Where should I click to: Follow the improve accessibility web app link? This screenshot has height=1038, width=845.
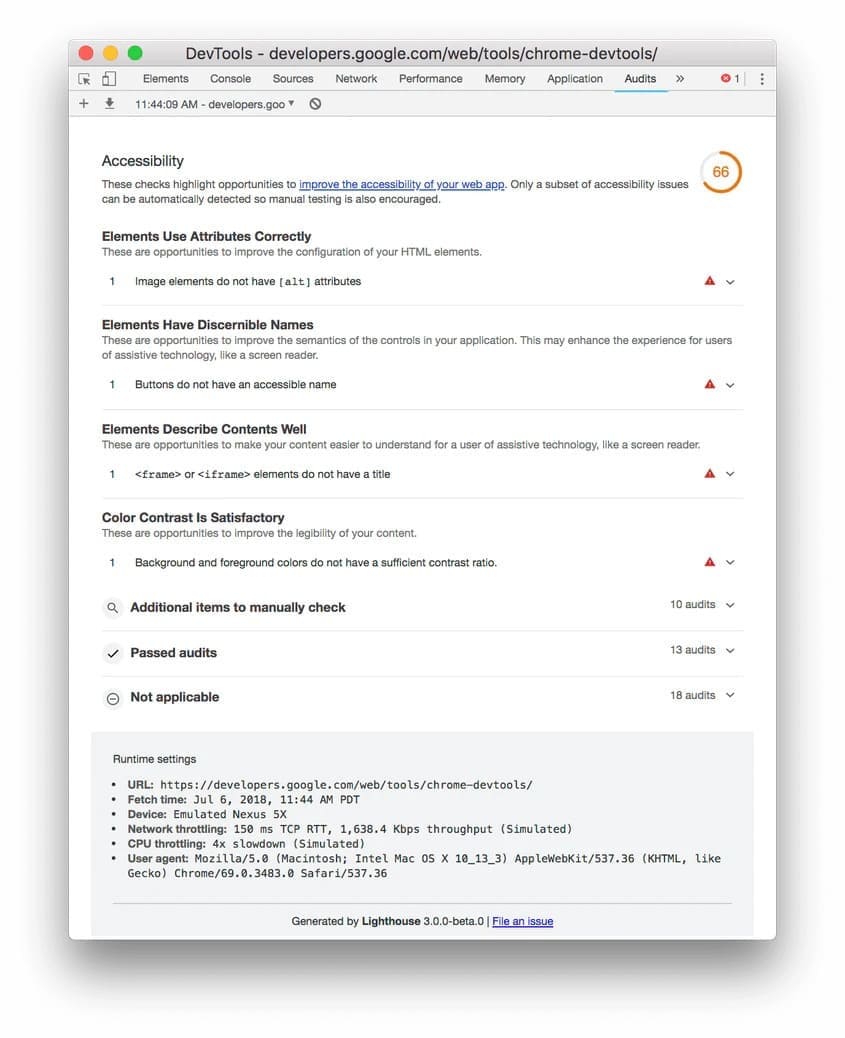tap(402, 185)
